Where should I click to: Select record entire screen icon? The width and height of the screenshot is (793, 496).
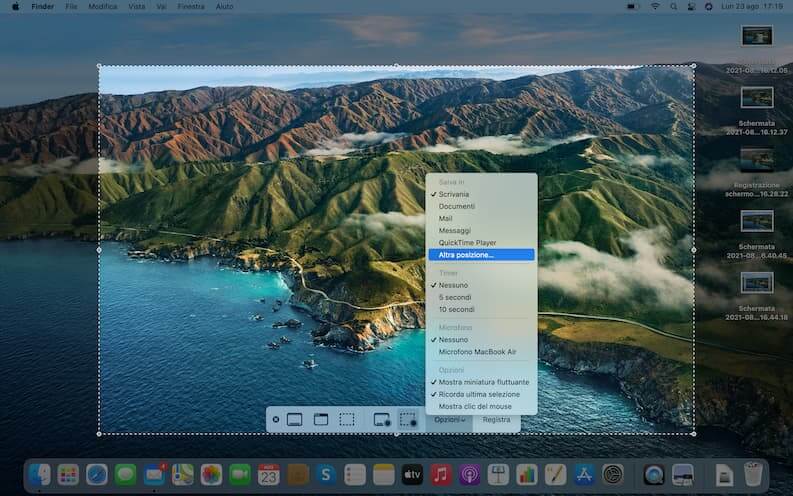pos(381,420)
